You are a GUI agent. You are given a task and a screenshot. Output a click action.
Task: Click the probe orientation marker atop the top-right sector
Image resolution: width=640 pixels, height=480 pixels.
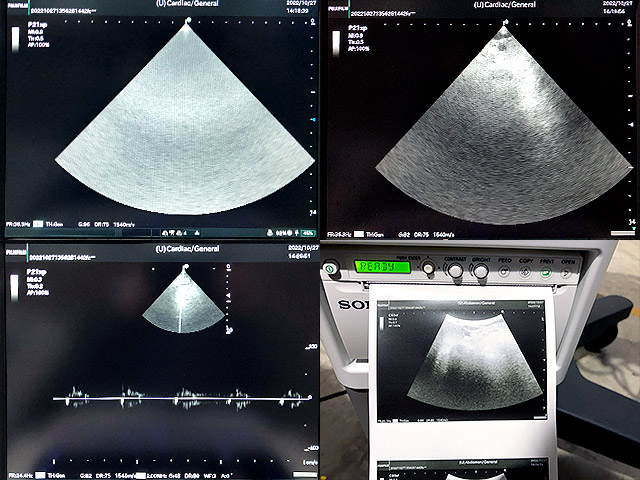(x=506, y=22)
